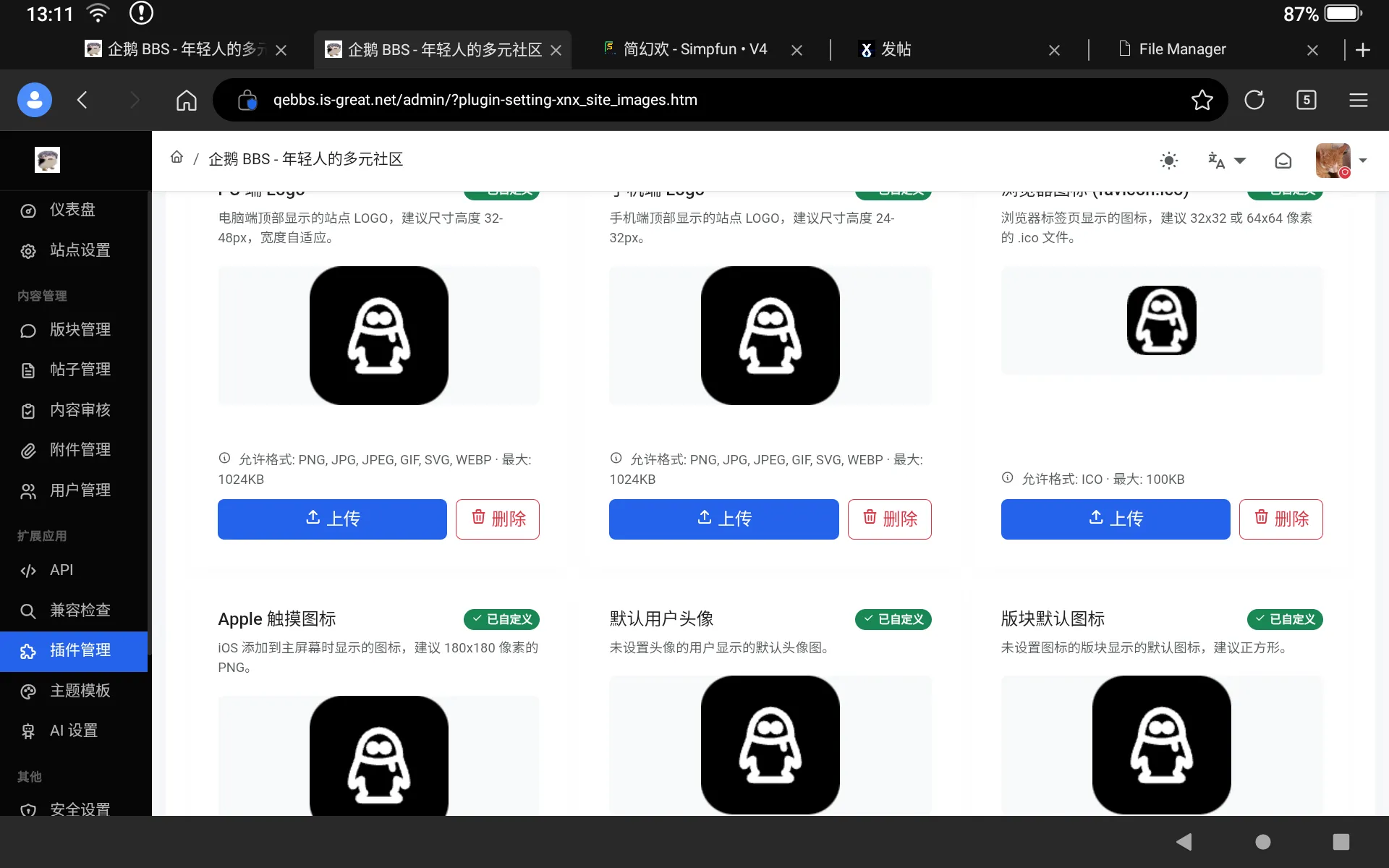Bookmark this page with the star
This screenshot has height=868, width=1389.
pyautogui.click(x=1202, y=100)
